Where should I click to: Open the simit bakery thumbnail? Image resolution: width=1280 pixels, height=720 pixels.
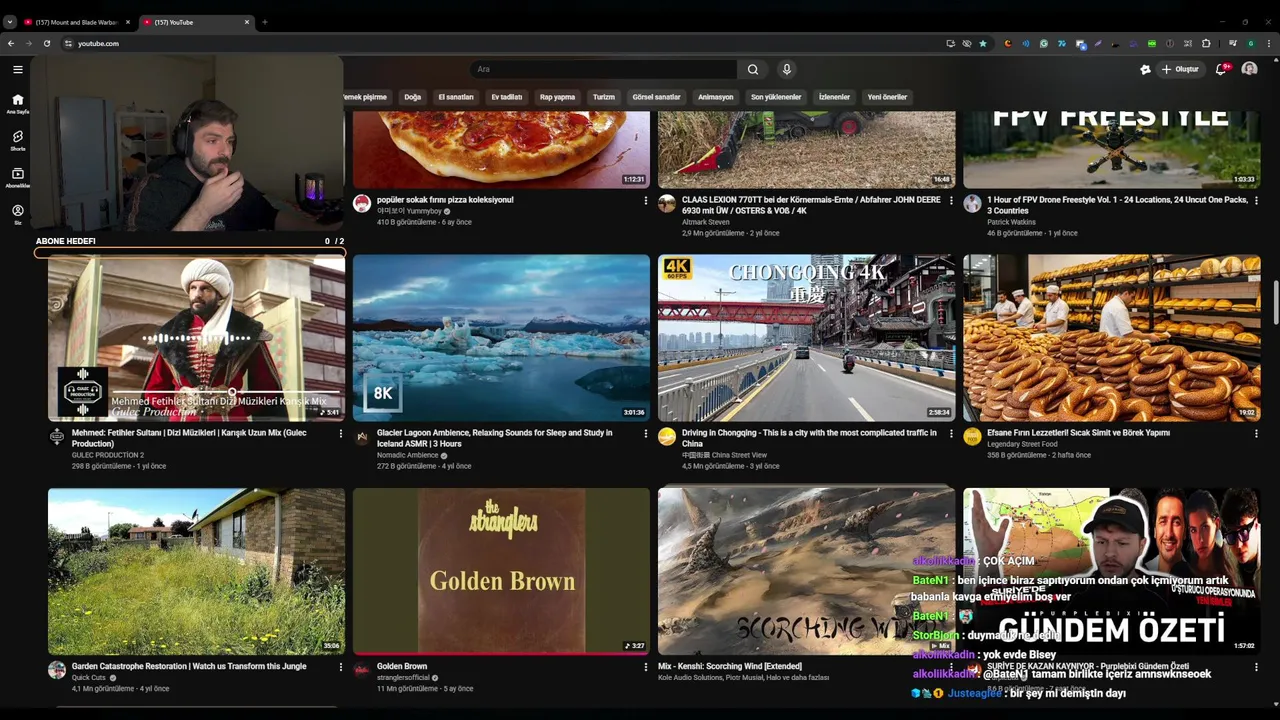[1111, 338]
